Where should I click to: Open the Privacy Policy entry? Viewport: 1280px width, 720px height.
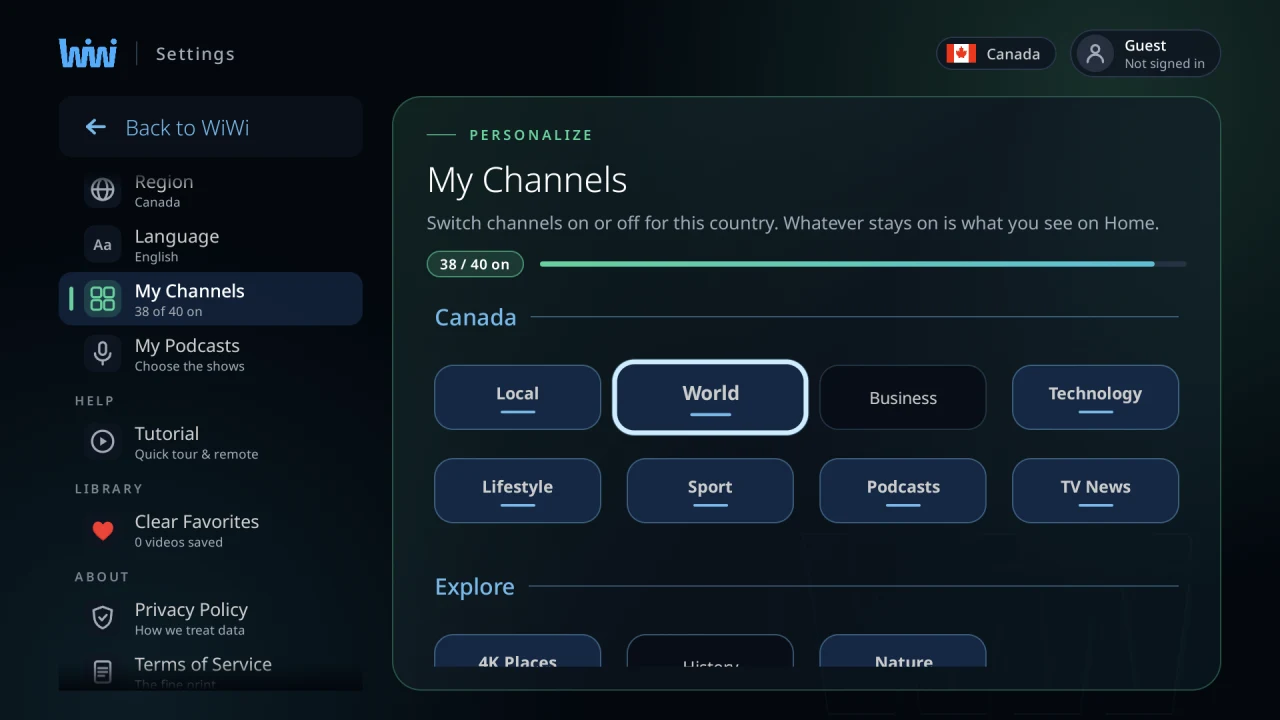click(x=211, y=618)
